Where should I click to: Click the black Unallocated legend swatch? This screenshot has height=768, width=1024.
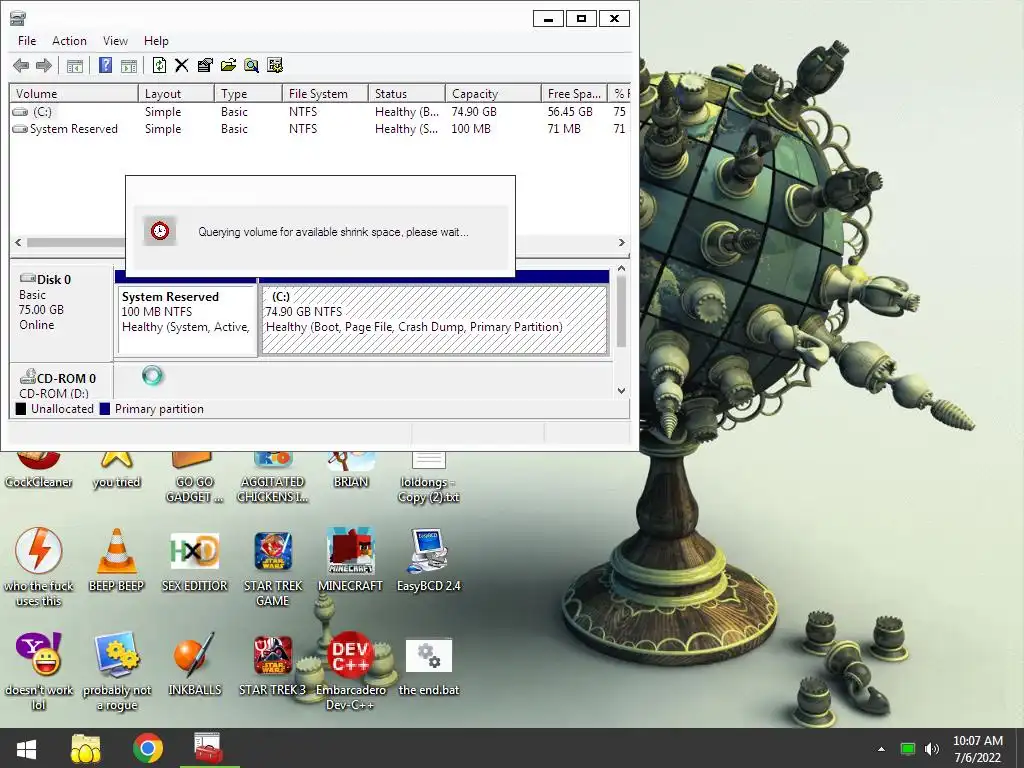[x=21, y=409]
